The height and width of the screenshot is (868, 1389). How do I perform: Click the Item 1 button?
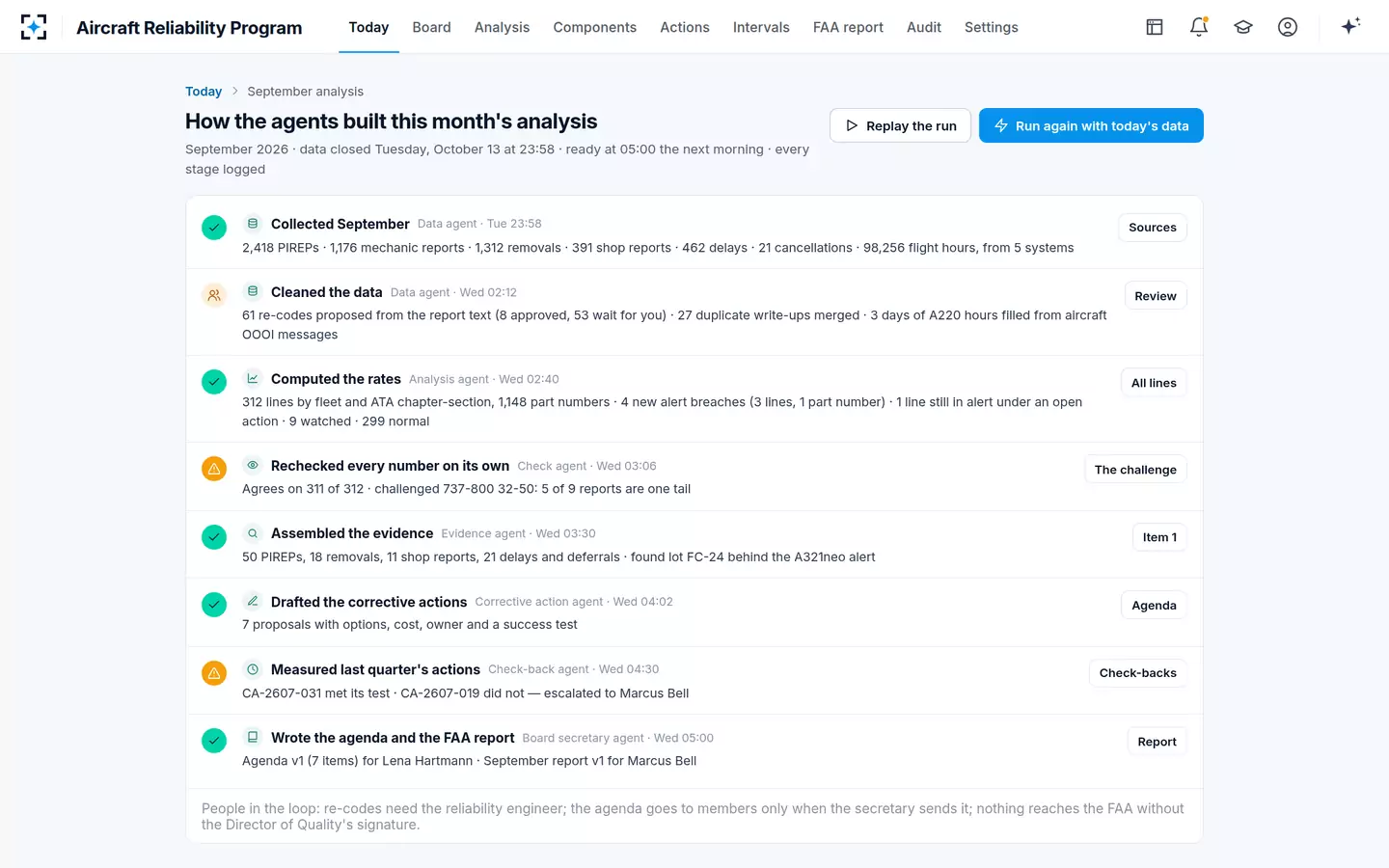pos(1159,537)
